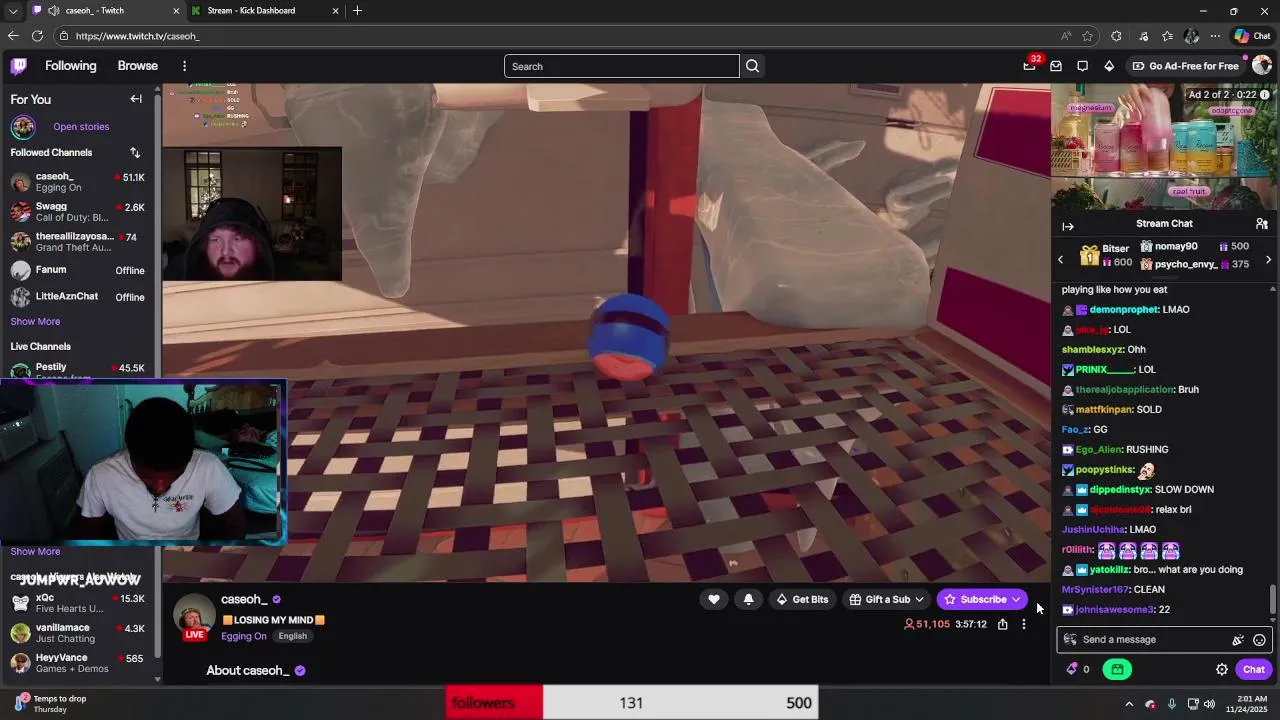This screenshot has width=1280, height=720.
Task: Click the English language tag
Action: pos(292,636)
